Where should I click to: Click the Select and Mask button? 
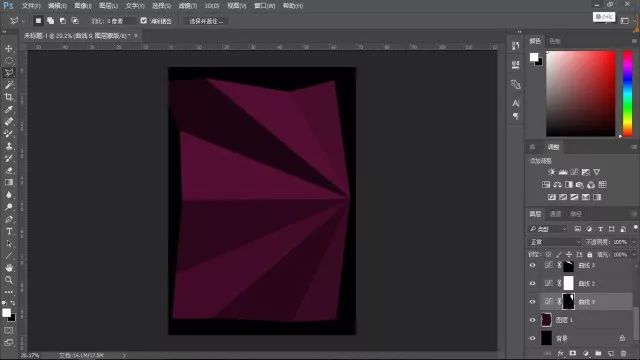pos(206,21)
